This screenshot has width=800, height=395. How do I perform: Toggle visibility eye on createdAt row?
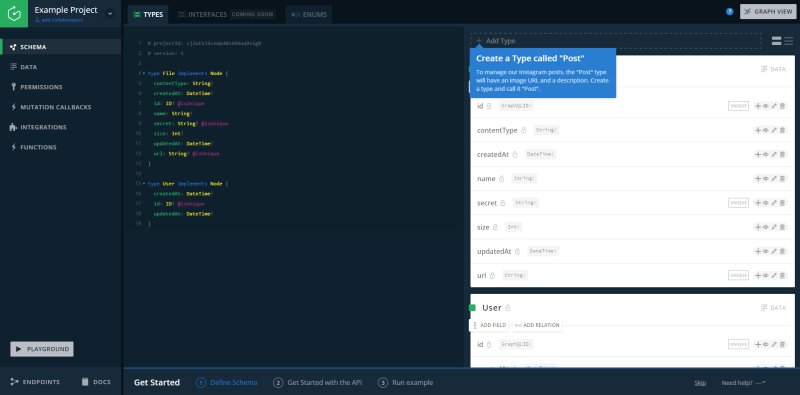[765, 154]
